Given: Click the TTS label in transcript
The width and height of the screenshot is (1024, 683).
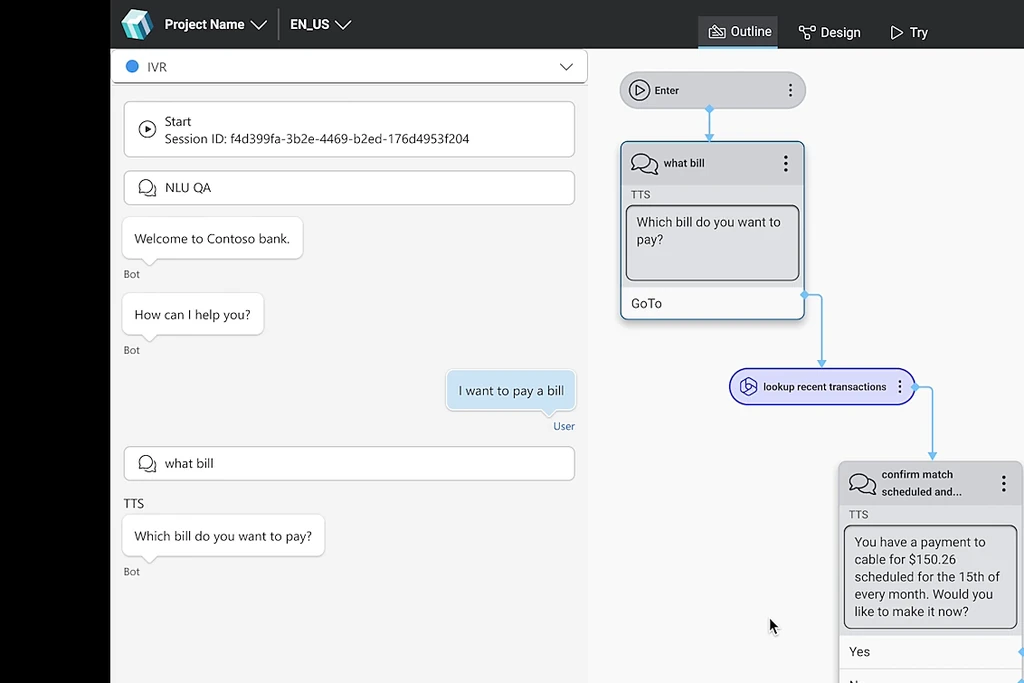Looking at the screenshot, I should pyautogui.click(x=134, y=503).
